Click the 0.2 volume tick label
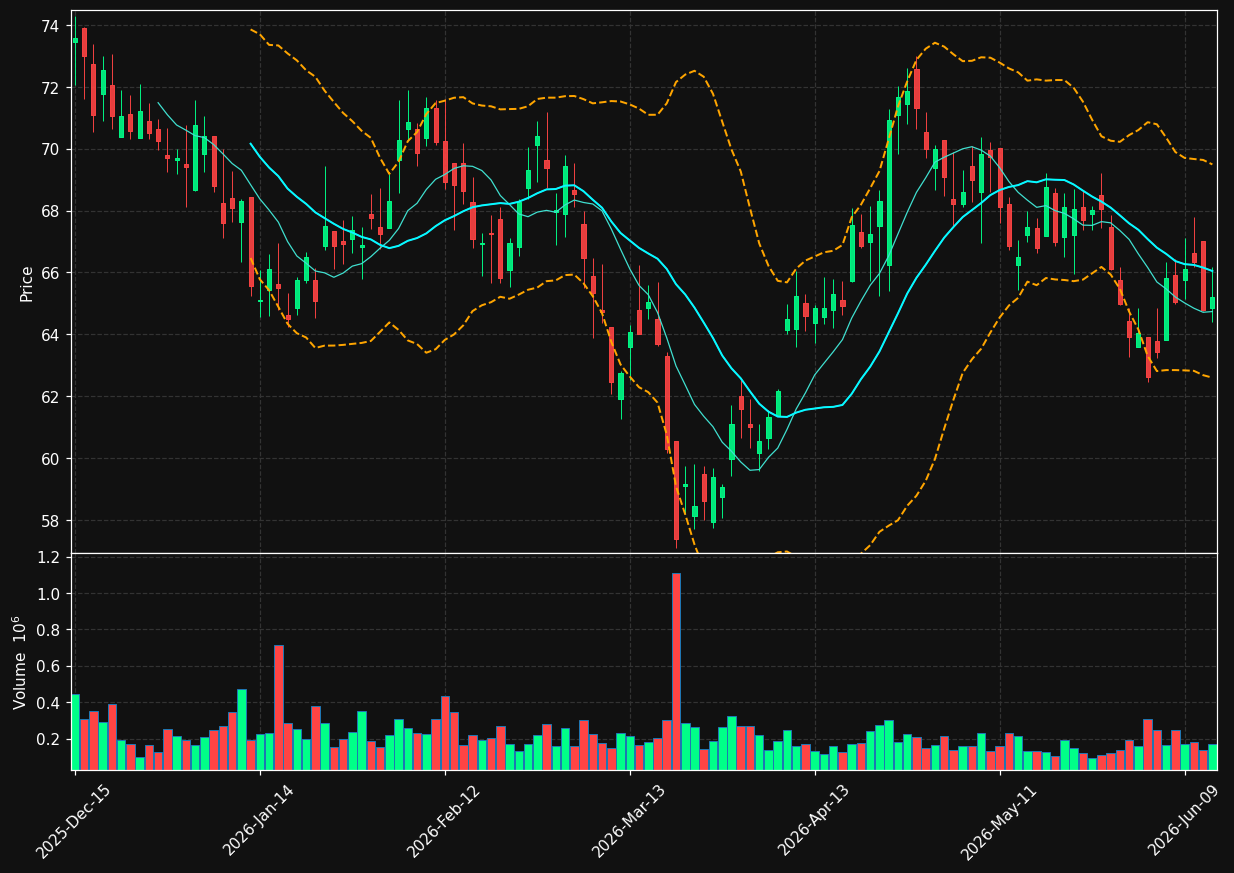The width and height of the screenshot is (1234, 873). click(48, 739)
